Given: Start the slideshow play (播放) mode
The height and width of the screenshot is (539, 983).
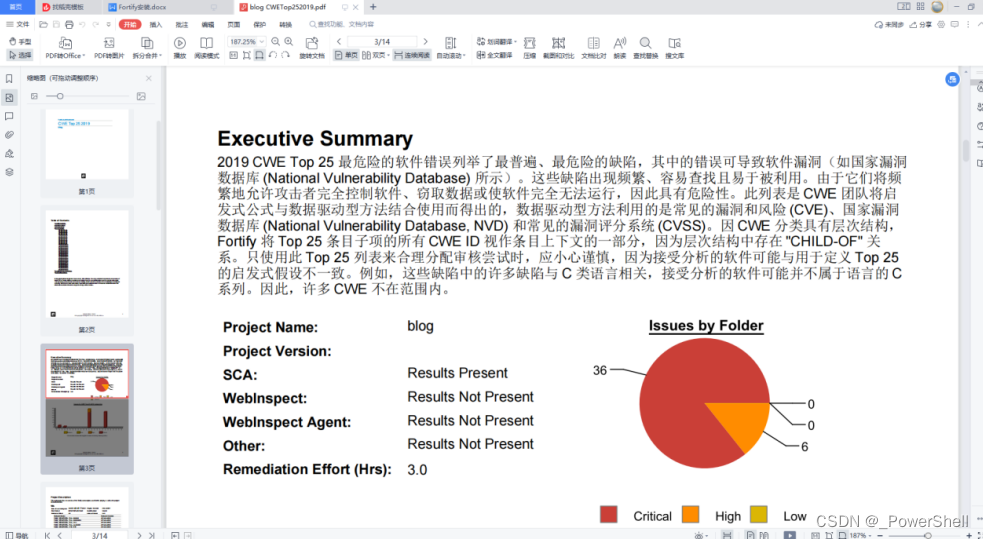Looking at the screenshot, I should click(180, 48).
